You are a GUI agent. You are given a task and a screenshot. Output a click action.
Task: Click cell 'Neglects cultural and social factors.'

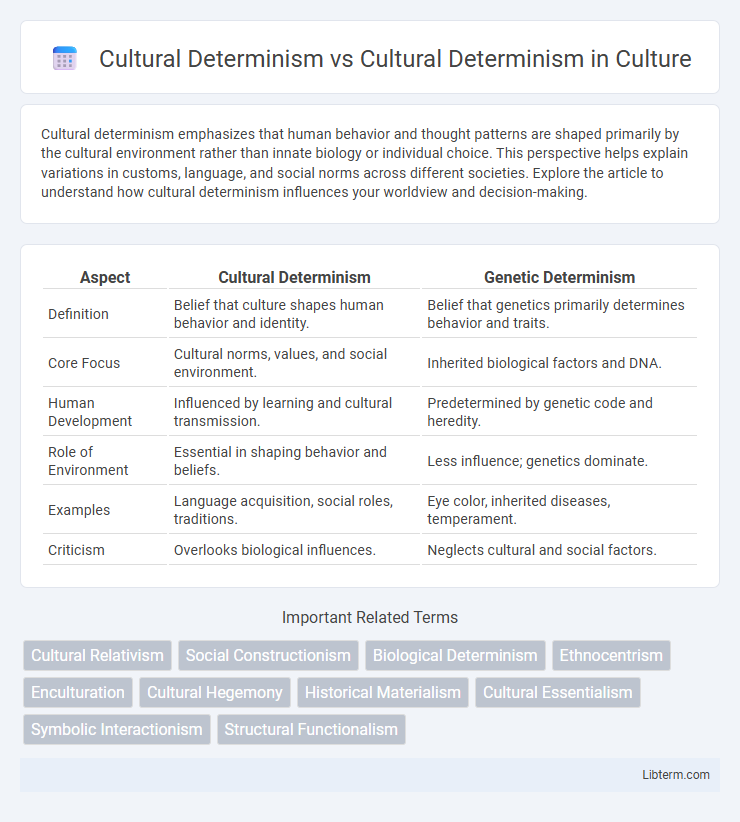[560, 550]
